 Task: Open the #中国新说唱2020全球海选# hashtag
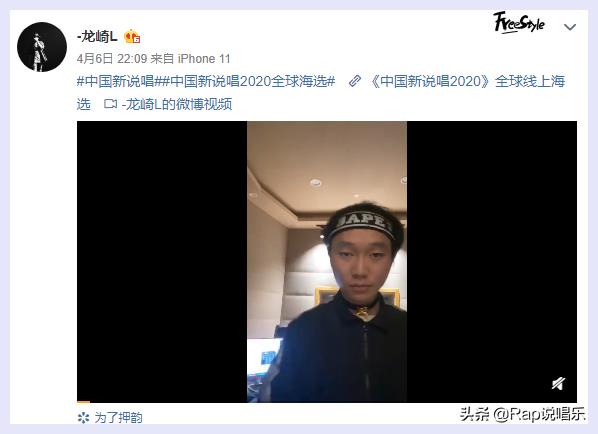coord(244,81)
